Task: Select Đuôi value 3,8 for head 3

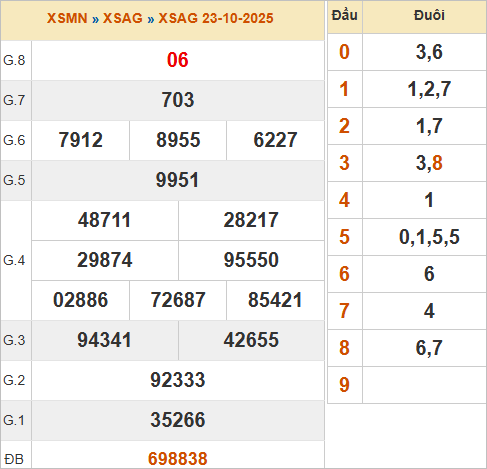Action: (x=429, y=163)
